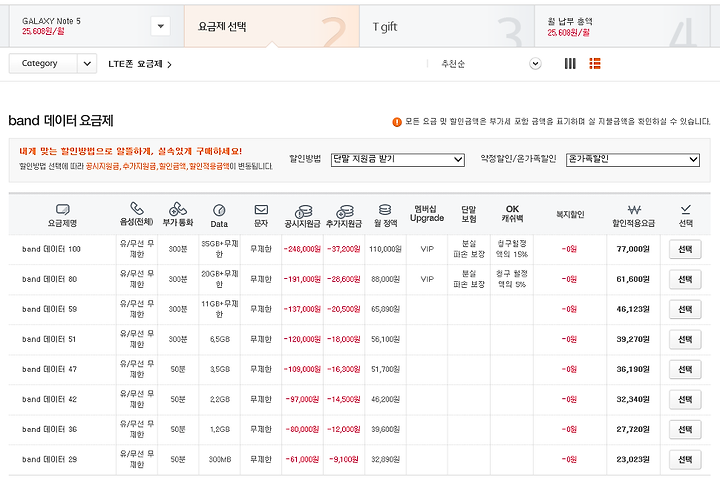Click the band 데이터 59 plan name
This screenshot has width=720, height=480.
[x=50, y=309]
